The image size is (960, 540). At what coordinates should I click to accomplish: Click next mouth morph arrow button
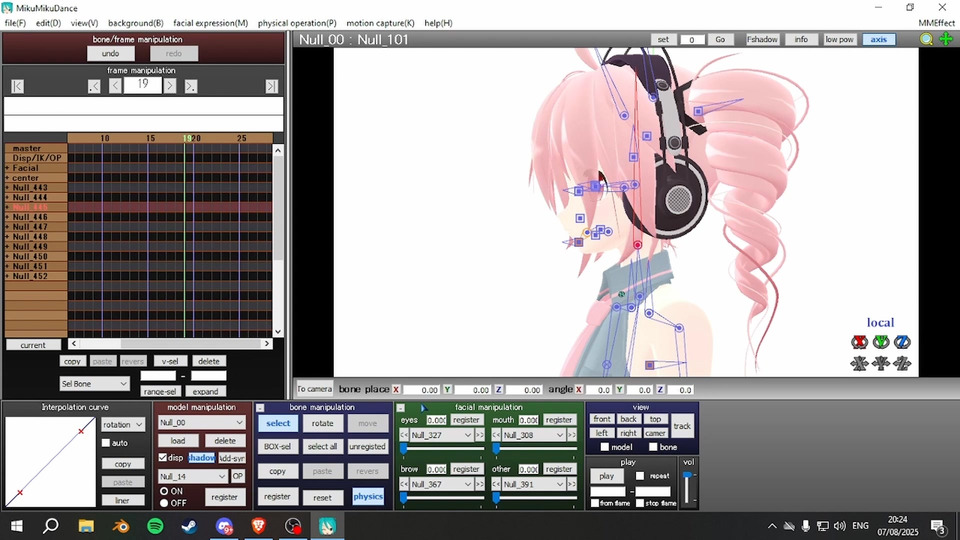571,435
